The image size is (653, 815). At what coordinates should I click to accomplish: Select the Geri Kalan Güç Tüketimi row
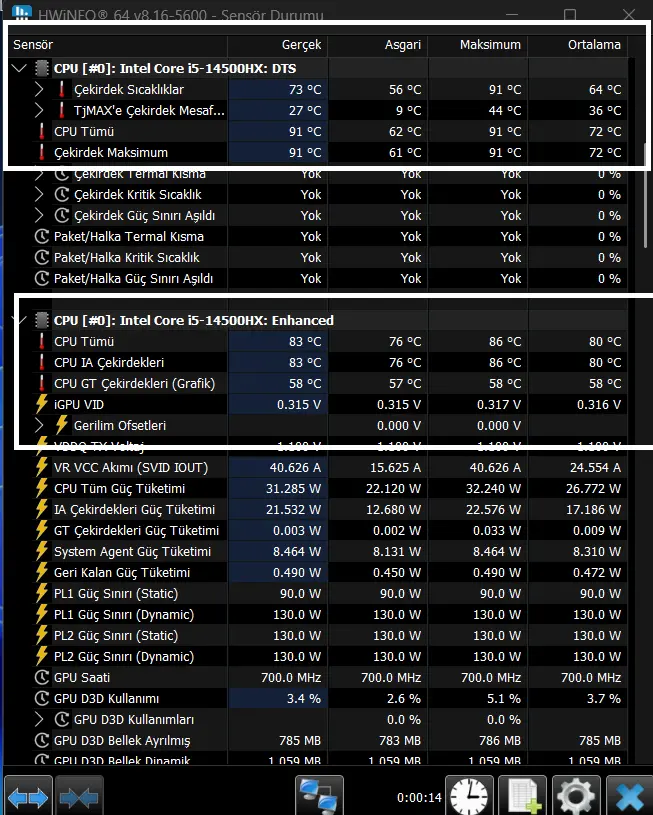pos(331,572)
